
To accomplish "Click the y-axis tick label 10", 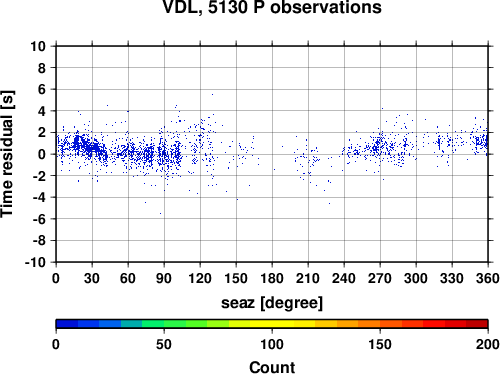I will [38, 46].
